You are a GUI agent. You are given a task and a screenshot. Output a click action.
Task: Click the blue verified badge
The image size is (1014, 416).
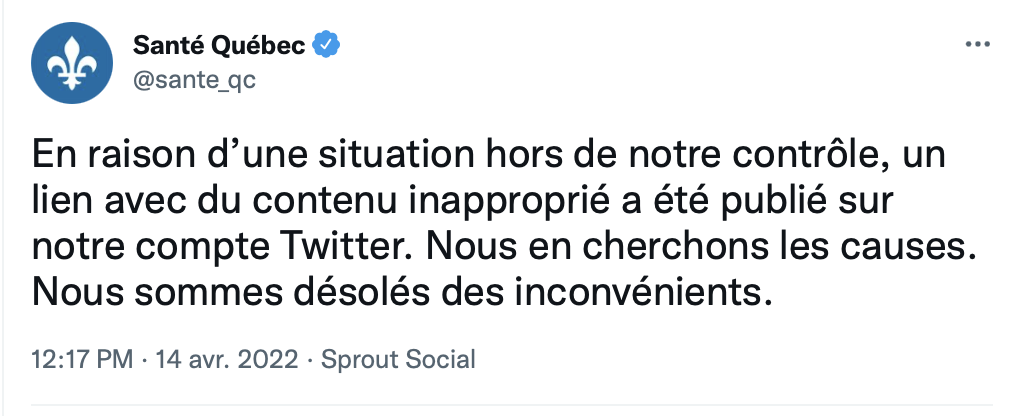(327, 45)
